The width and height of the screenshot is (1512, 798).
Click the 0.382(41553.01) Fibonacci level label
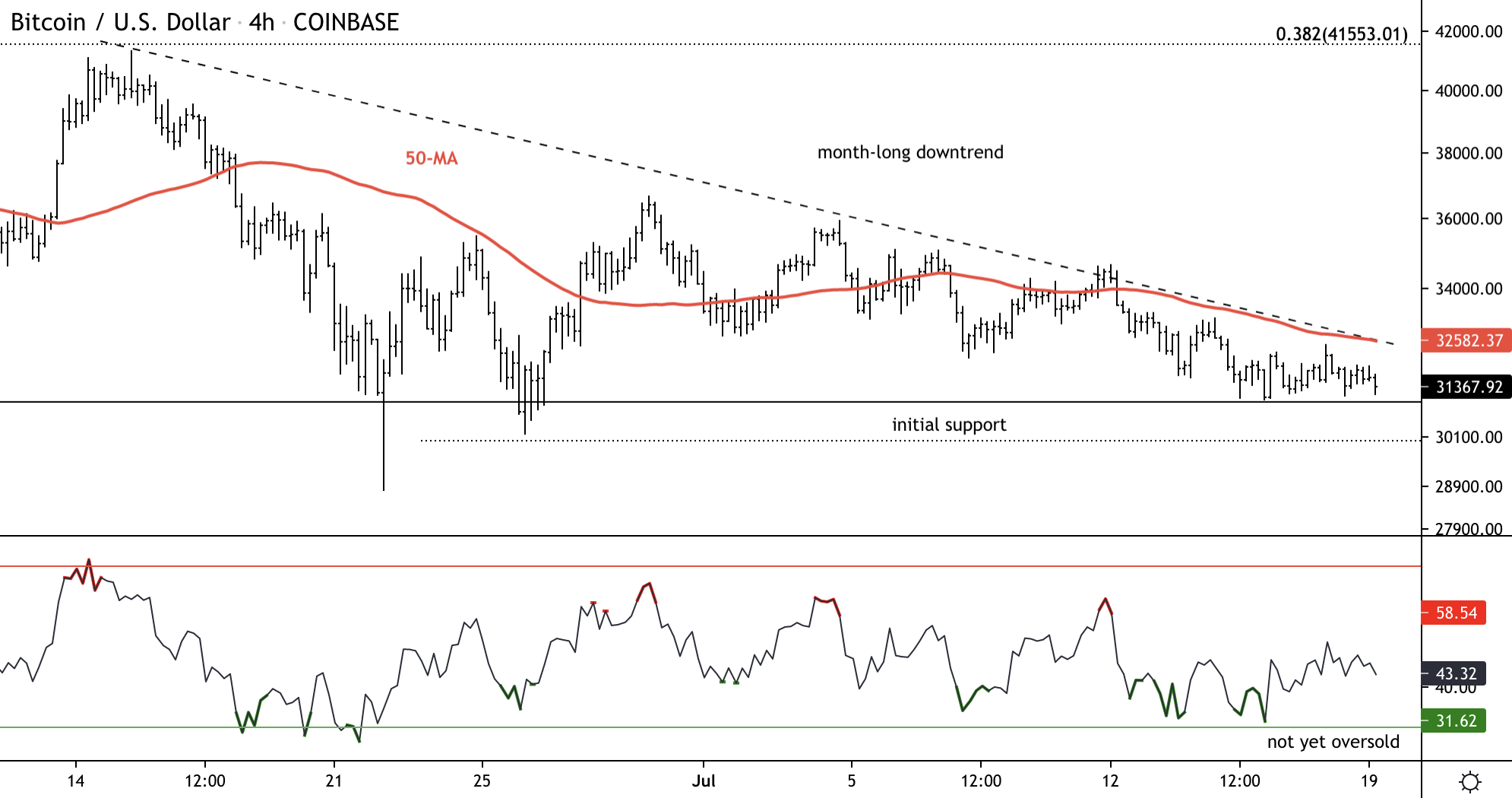[1341, 34]
